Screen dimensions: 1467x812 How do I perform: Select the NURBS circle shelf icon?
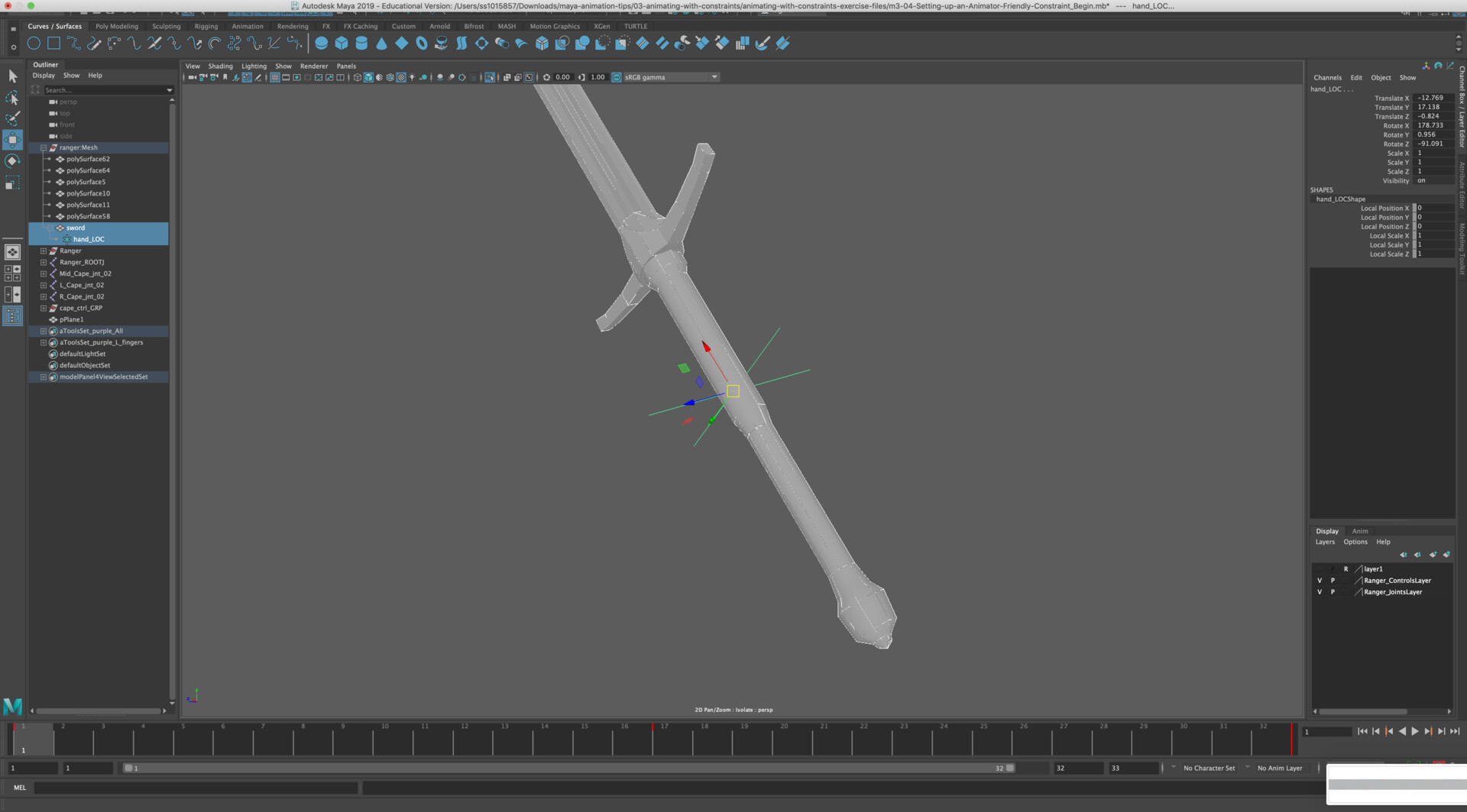(x=34, y=44)
